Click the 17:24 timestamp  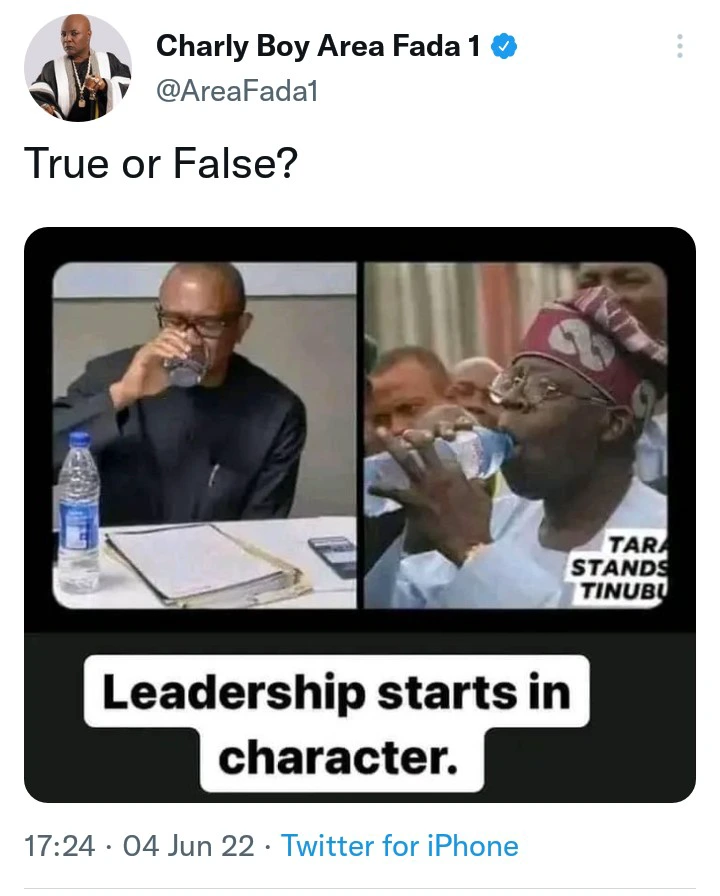[x=59, y=846]
